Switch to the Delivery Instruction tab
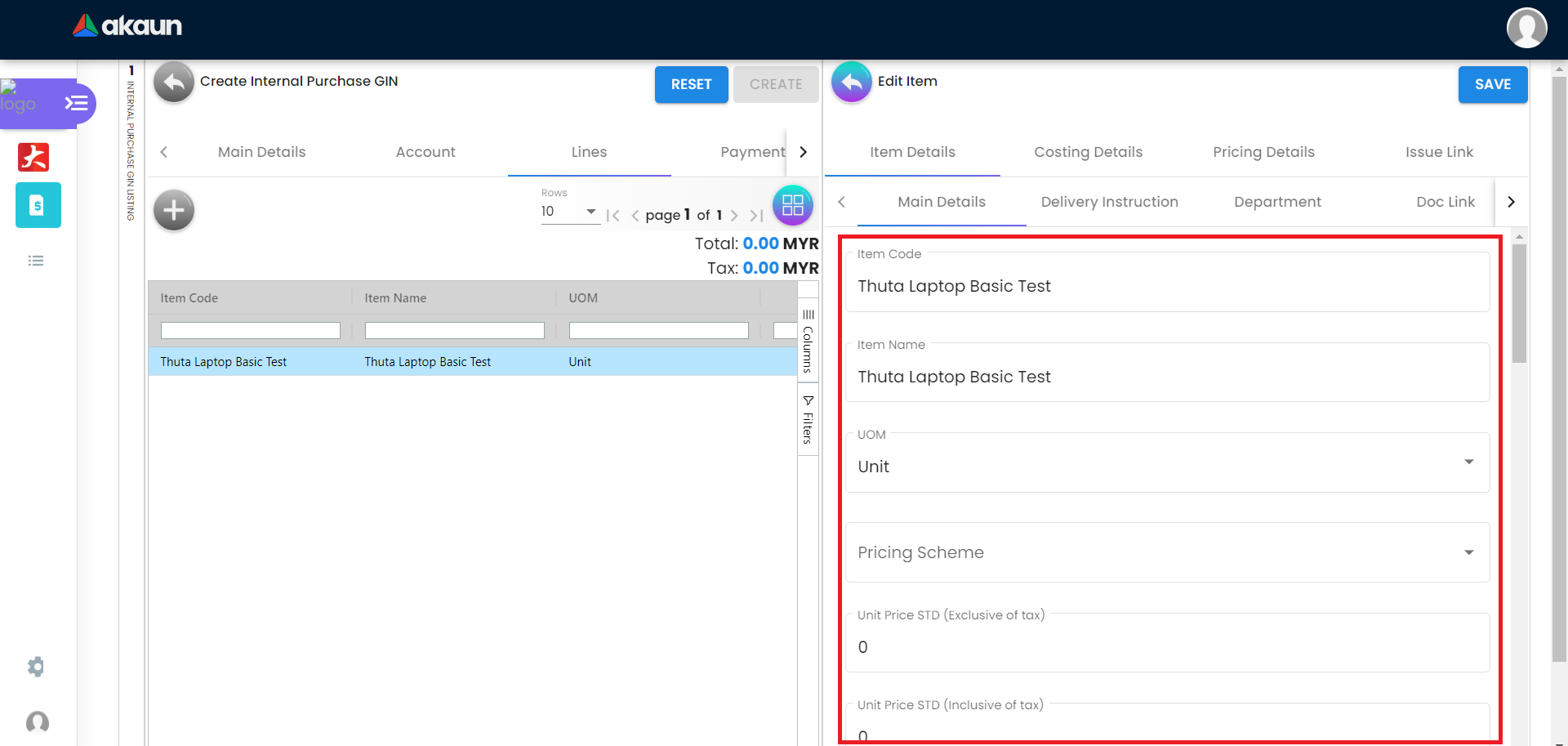 (x=1109, y=202)
